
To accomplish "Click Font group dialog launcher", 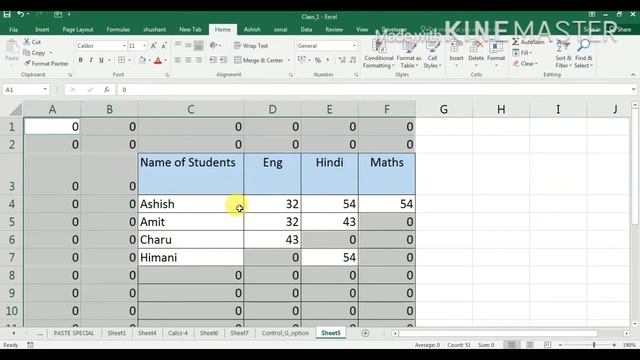I will tap(167, 75).
